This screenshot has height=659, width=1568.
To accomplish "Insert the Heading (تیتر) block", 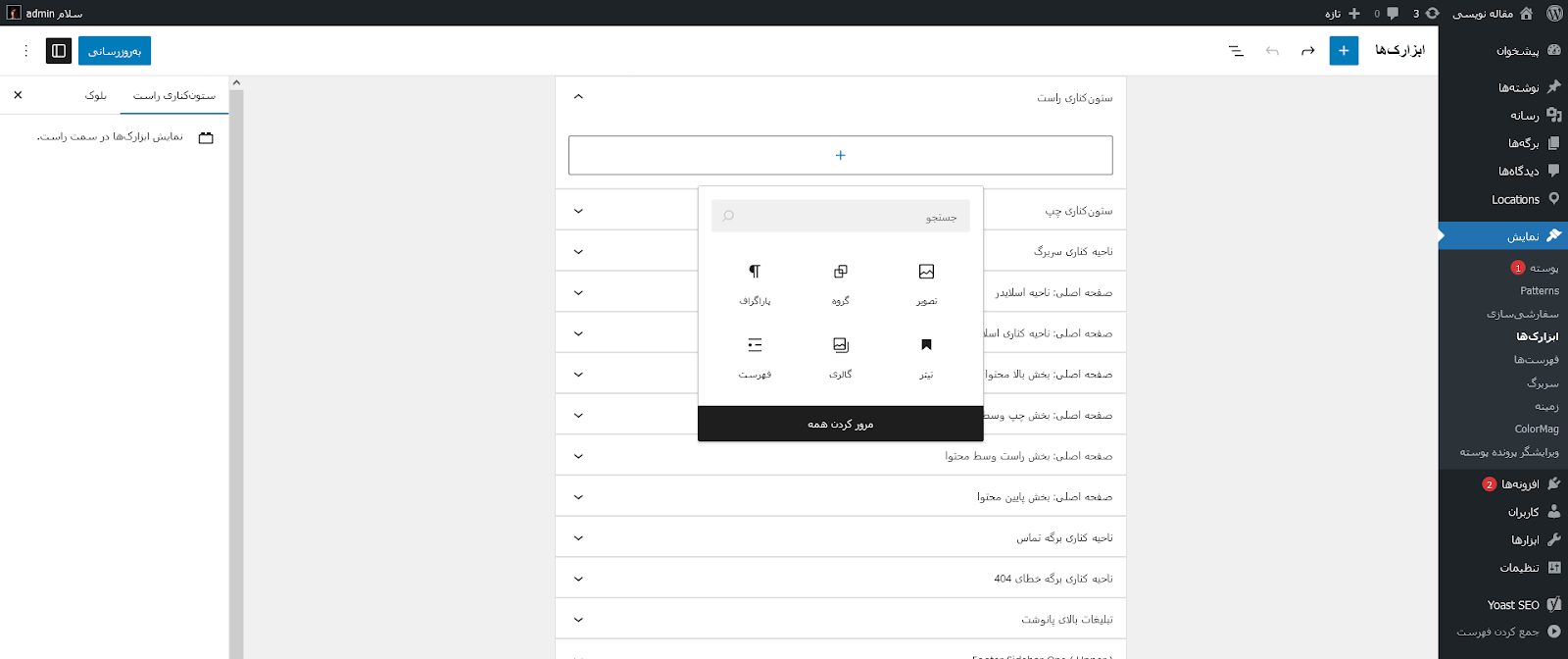I will [x=926, y=358].
